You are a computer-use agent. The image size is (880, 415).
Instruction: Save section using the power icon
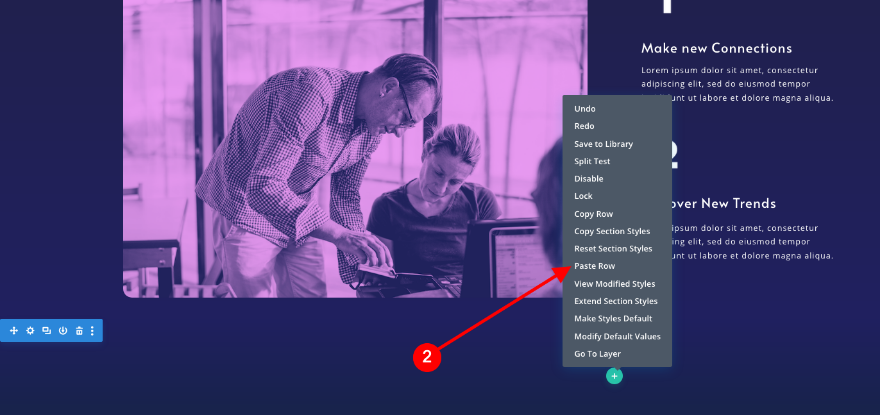click(63, 331)
